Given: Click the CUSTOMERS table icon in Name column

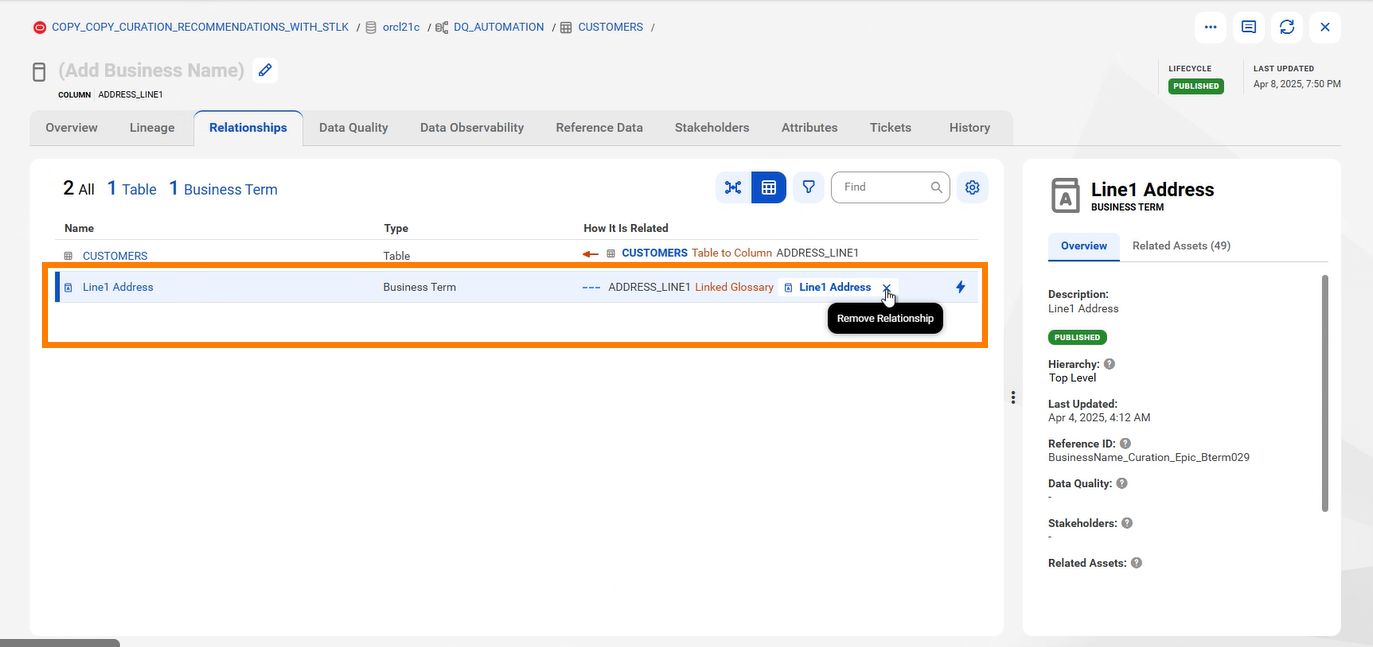Looking at the screenshot, I should tap(69, 256).
